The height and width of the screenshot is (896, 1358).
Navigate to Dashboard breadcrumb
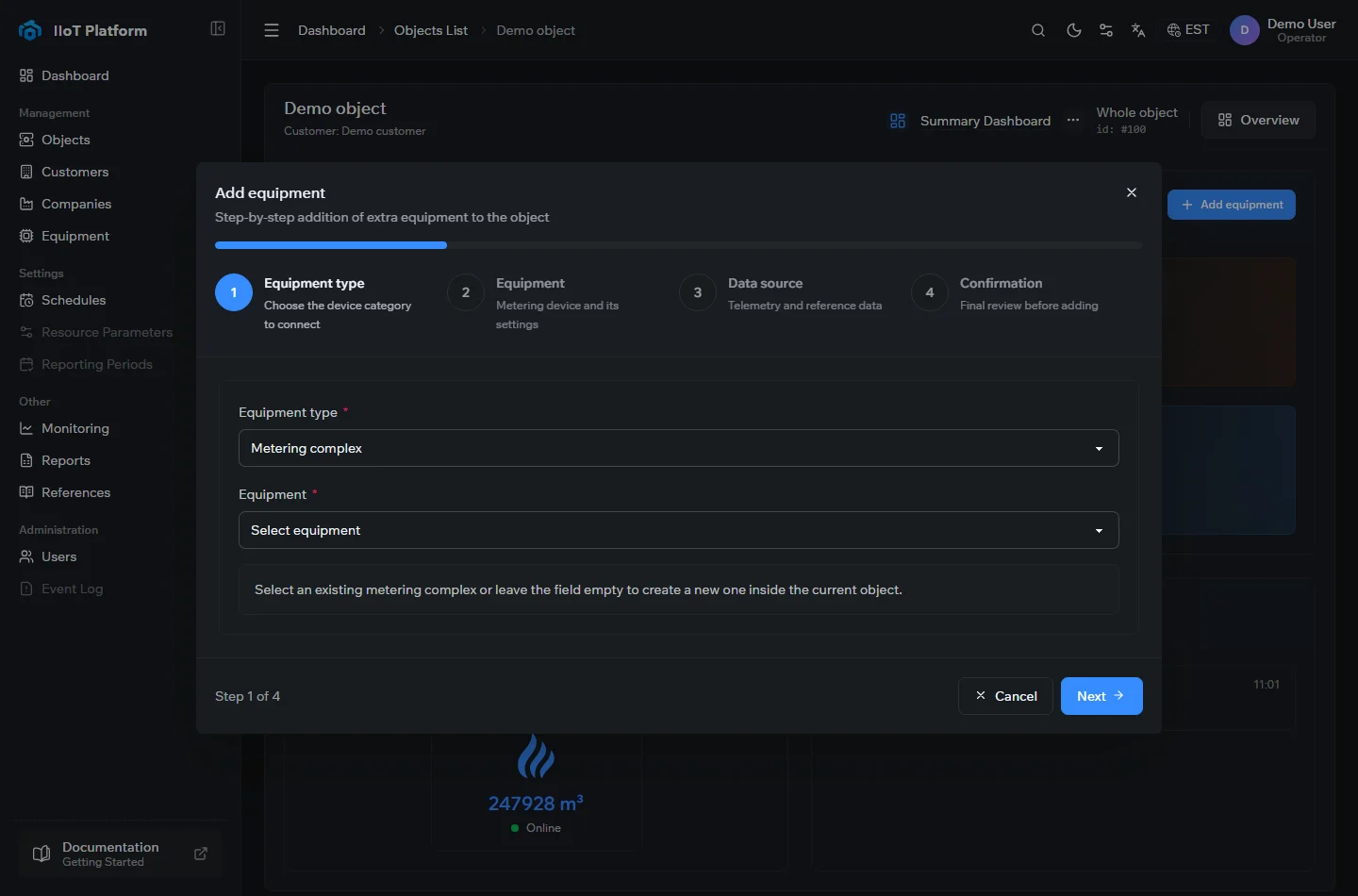coord(331,30)
